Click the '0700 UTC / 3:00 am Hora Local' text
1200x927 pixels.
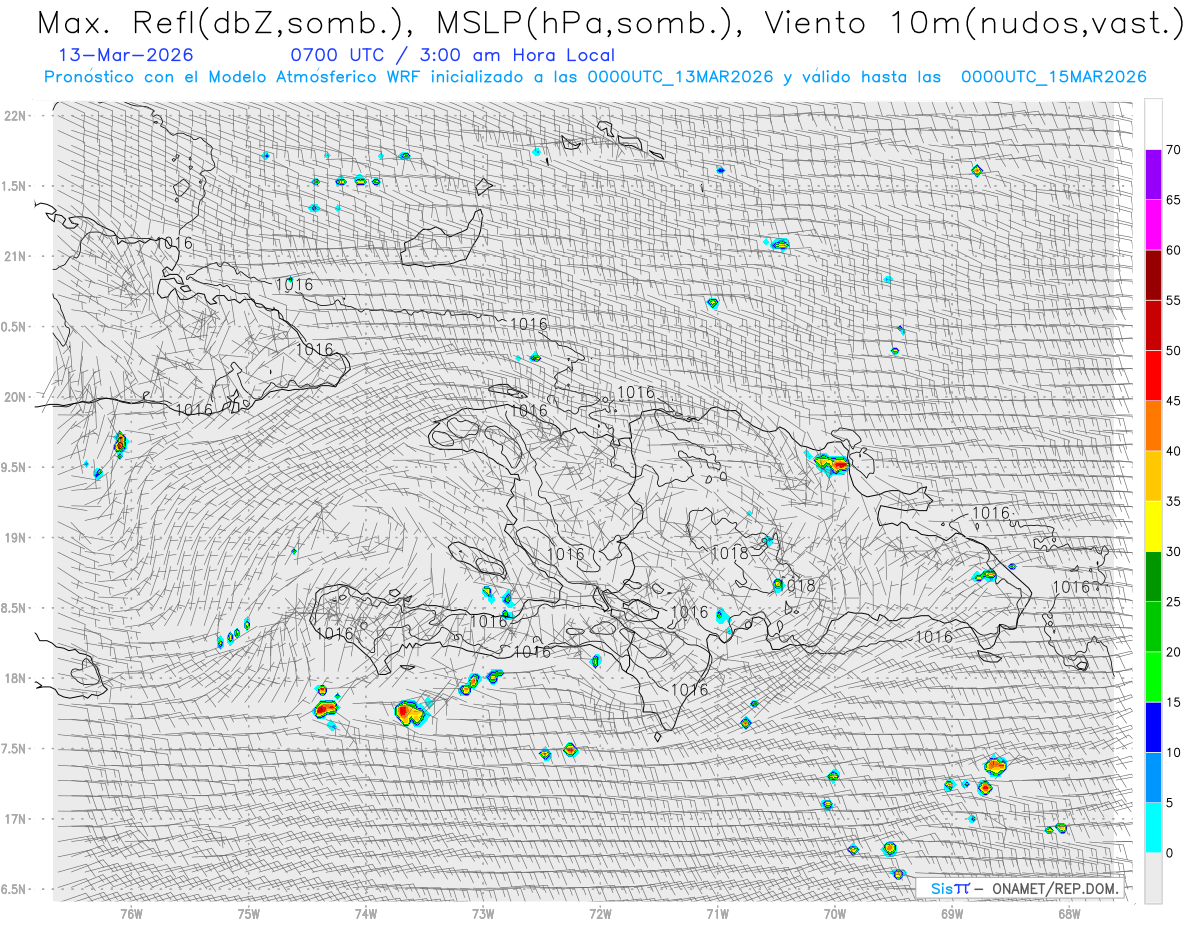tap(452, 55)
